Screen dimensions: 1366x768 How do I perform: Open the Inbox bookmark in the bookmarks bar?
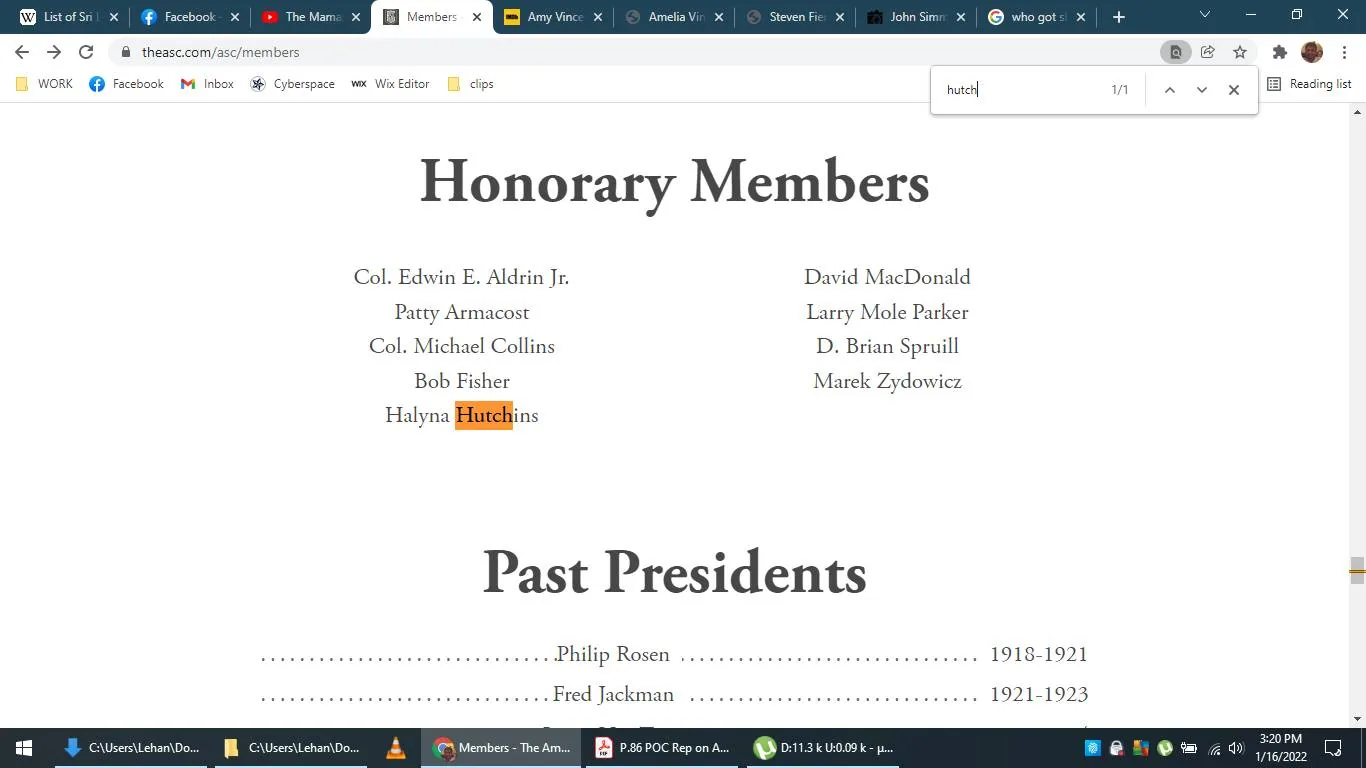pos(206,84)
